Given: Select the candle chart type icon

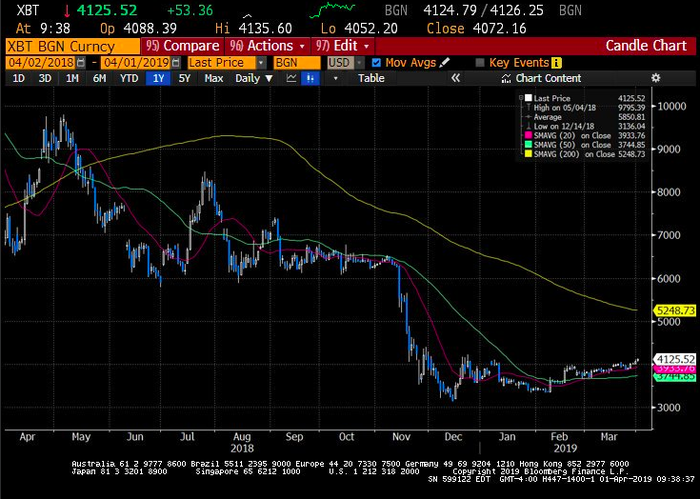Looking at the screenshot, I should [312, 78].
